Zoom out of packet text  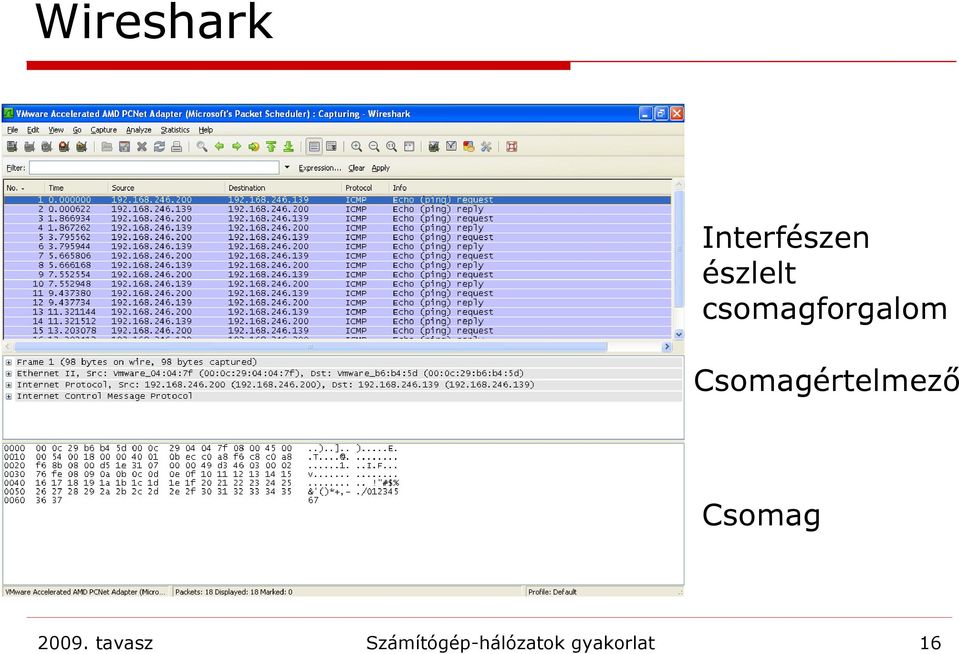pyautogui.click(x=374, y=146)
